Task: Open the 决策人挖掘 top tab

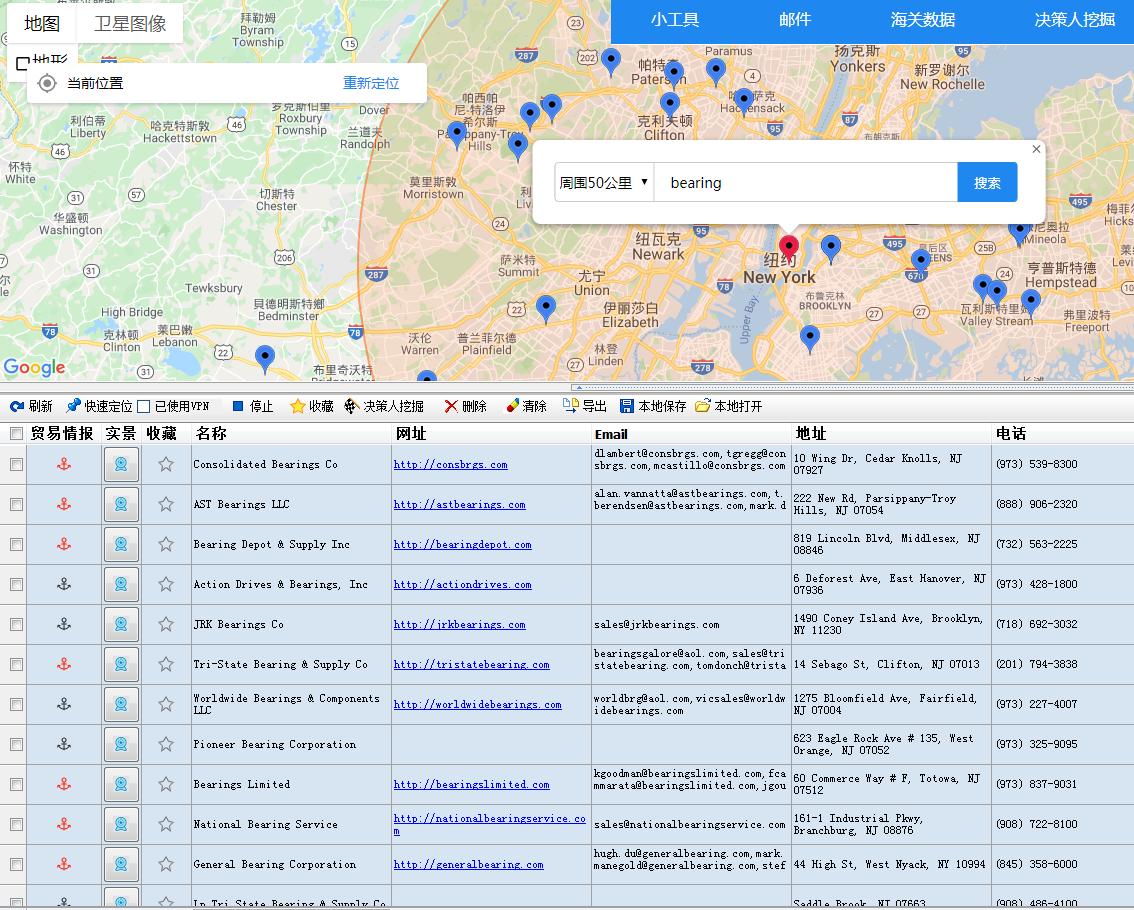Action: click(1075, 20)
